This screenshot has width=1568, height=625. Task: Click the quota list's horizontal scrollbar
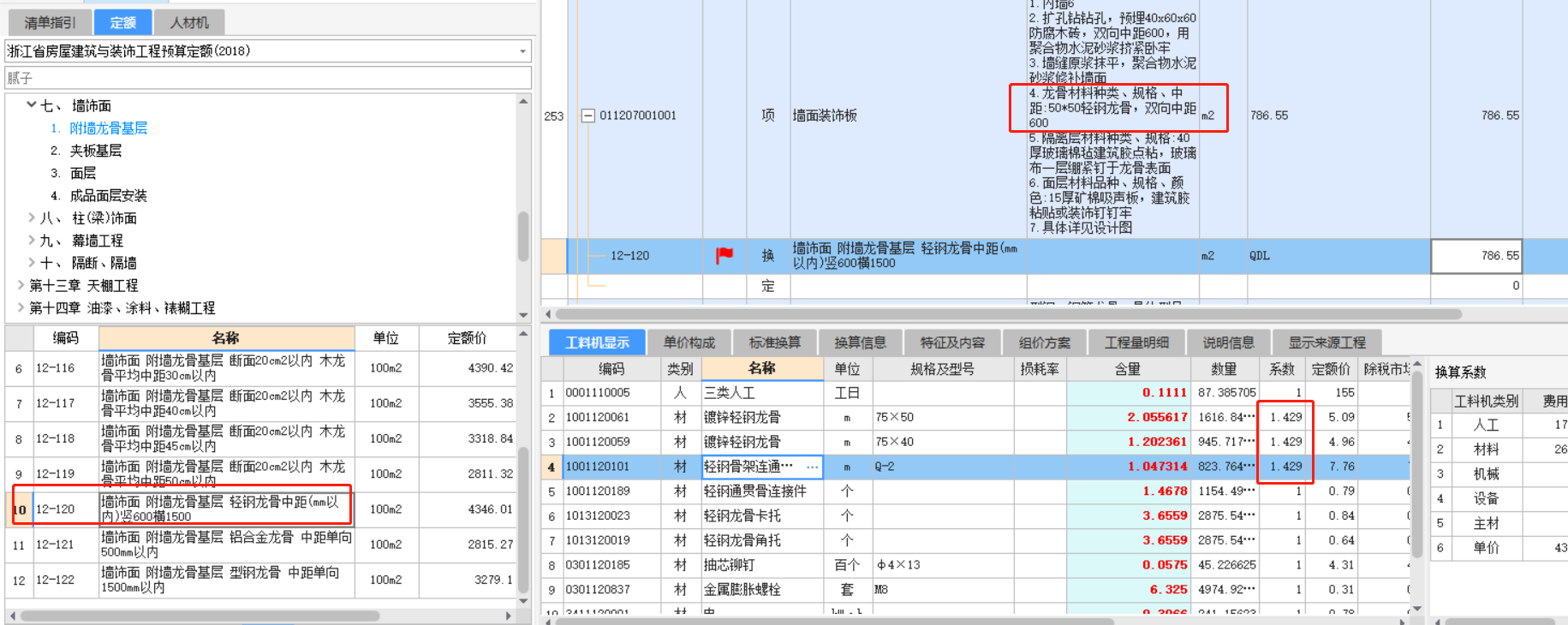[200, 616]
